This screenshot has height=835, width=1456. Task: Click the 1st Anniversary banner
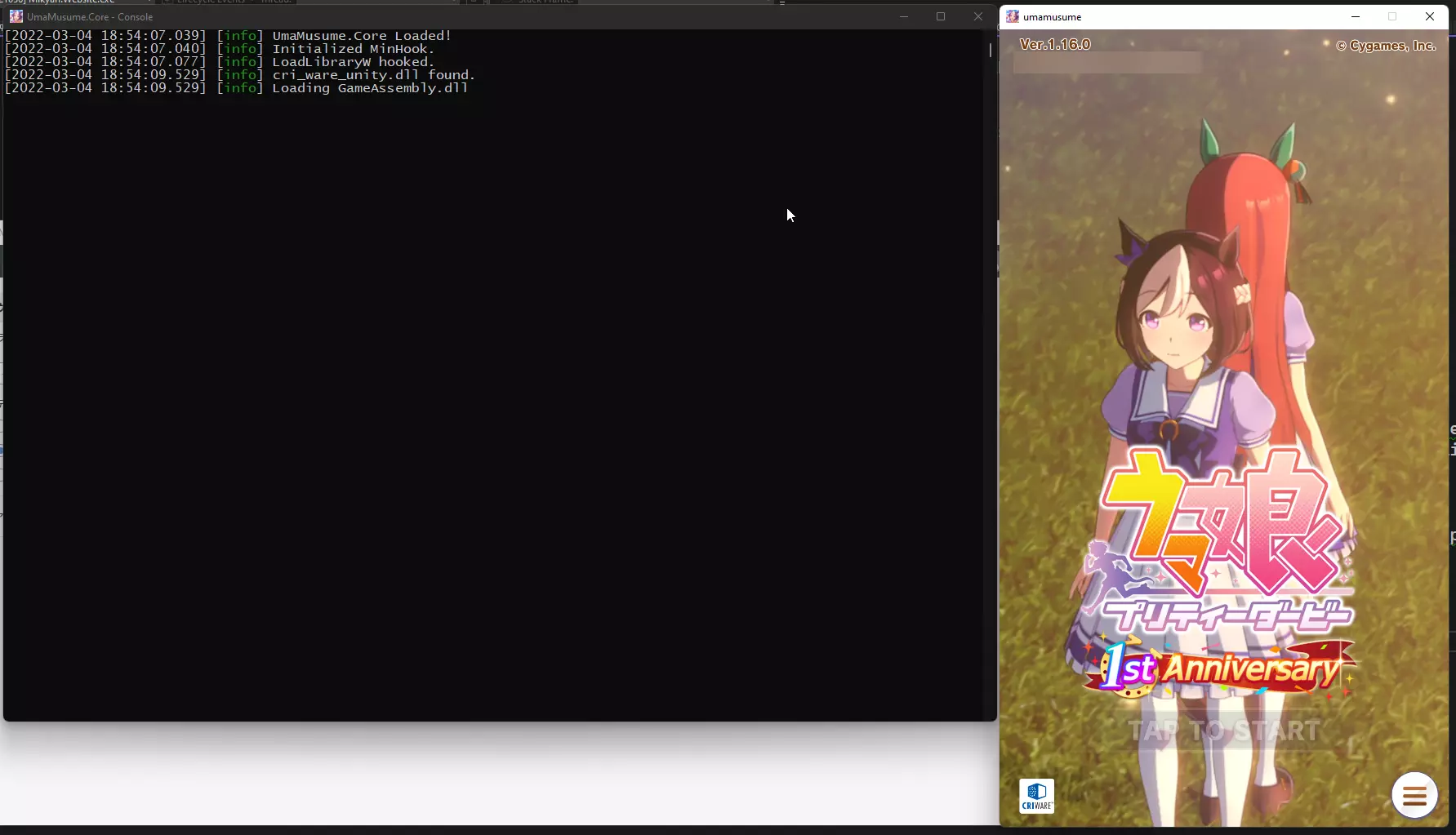1219,668
